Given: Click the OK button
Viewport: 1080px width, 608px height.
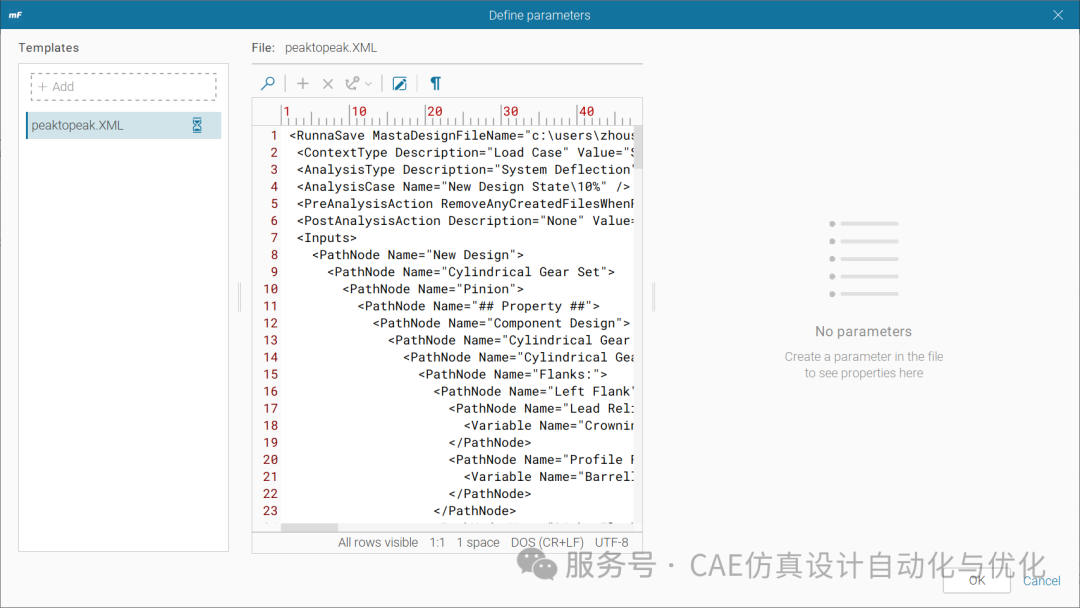Looking at the screenshot, I should 977,580.
